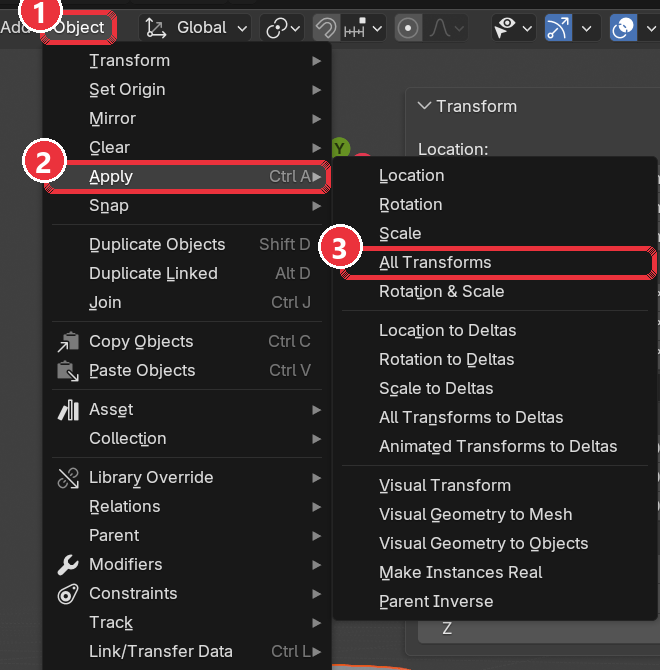660x670 pixels.
Task: Open the Link/Transfer Data submenu
Action: point(187,652)
